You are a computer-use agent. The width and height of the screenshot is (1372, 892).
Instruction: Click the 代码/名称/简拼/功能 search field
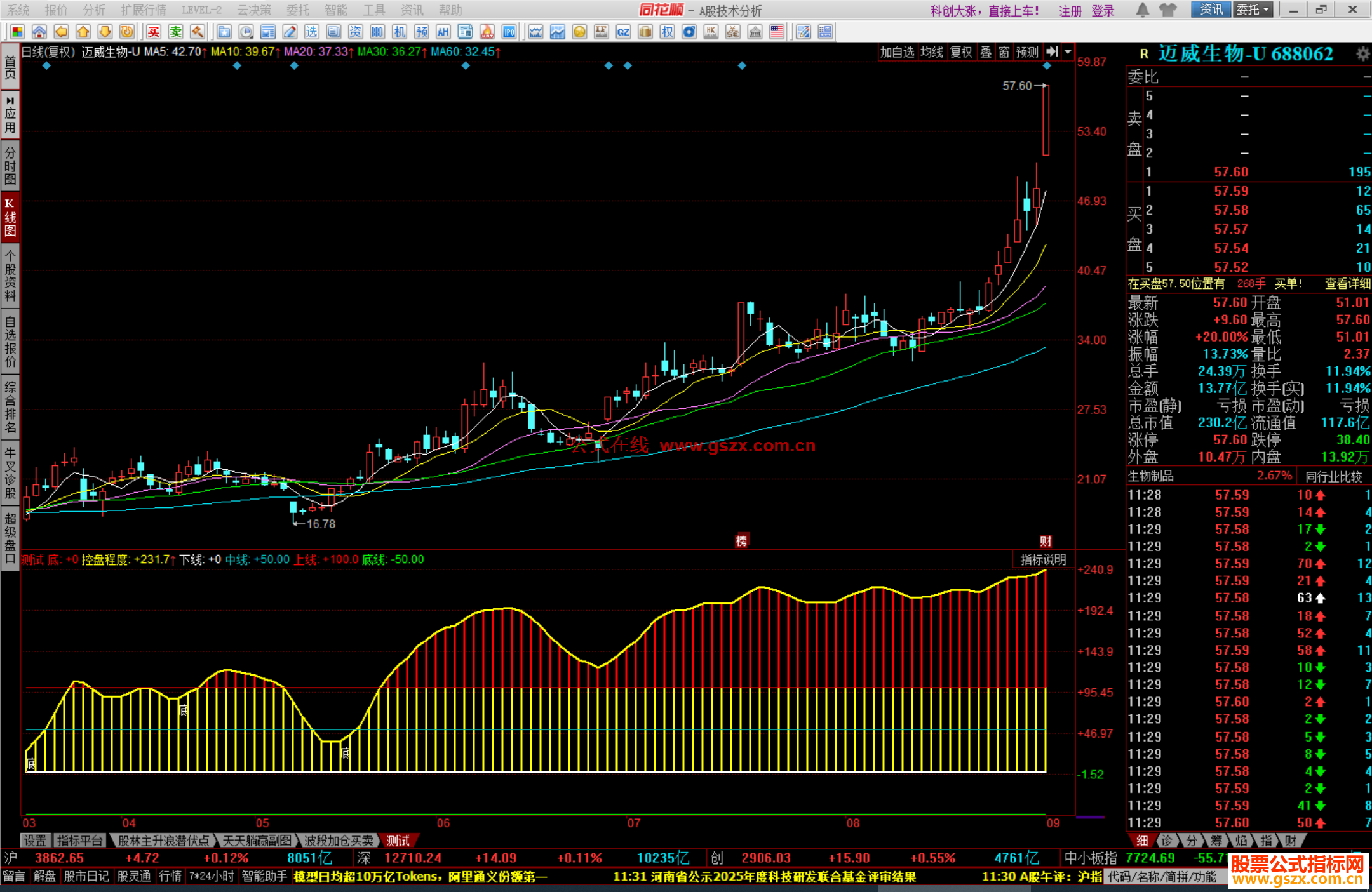(x=1162, y=877)
